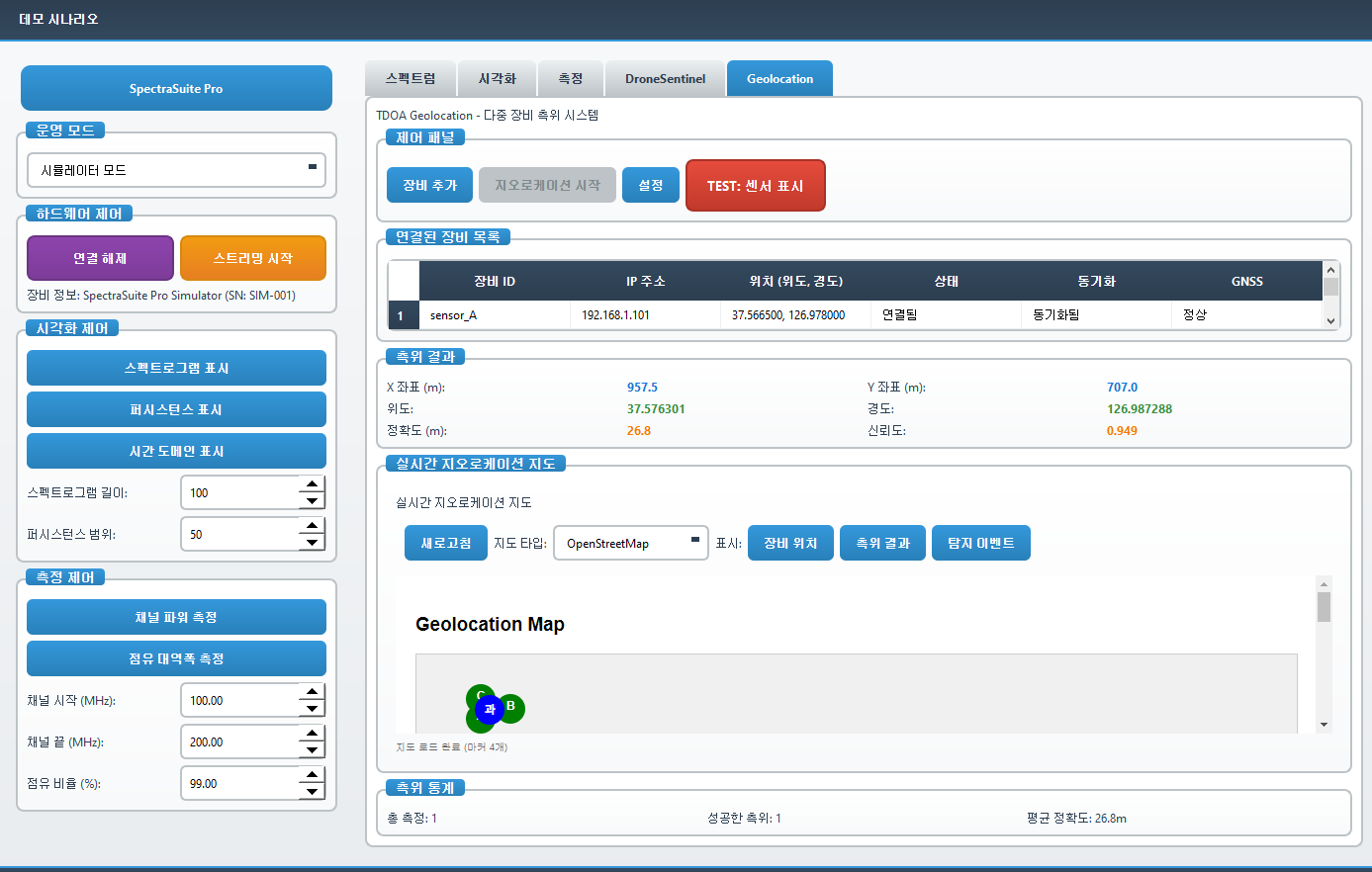
Task: Open the 운영 모드 simulator mode dropdown
Action: [176, 170]
